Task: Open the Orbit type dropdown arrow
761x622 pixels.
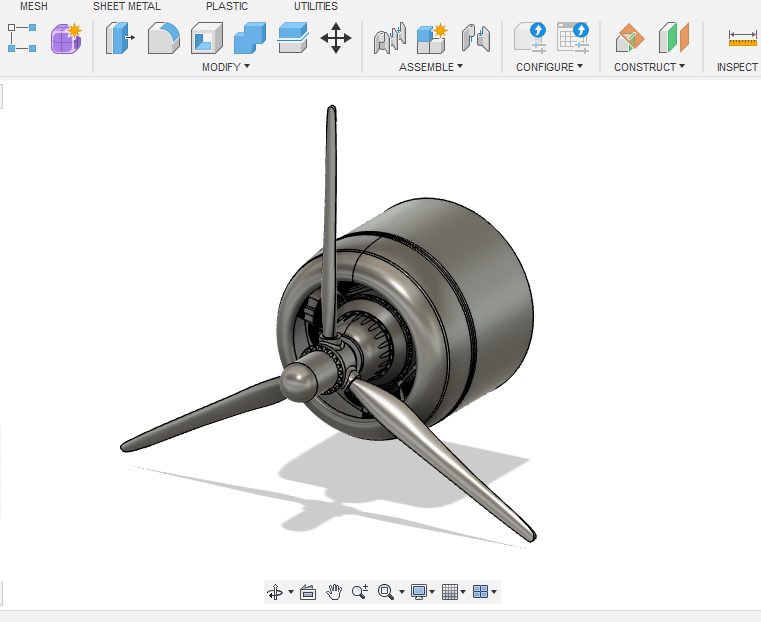Action: 291,592
